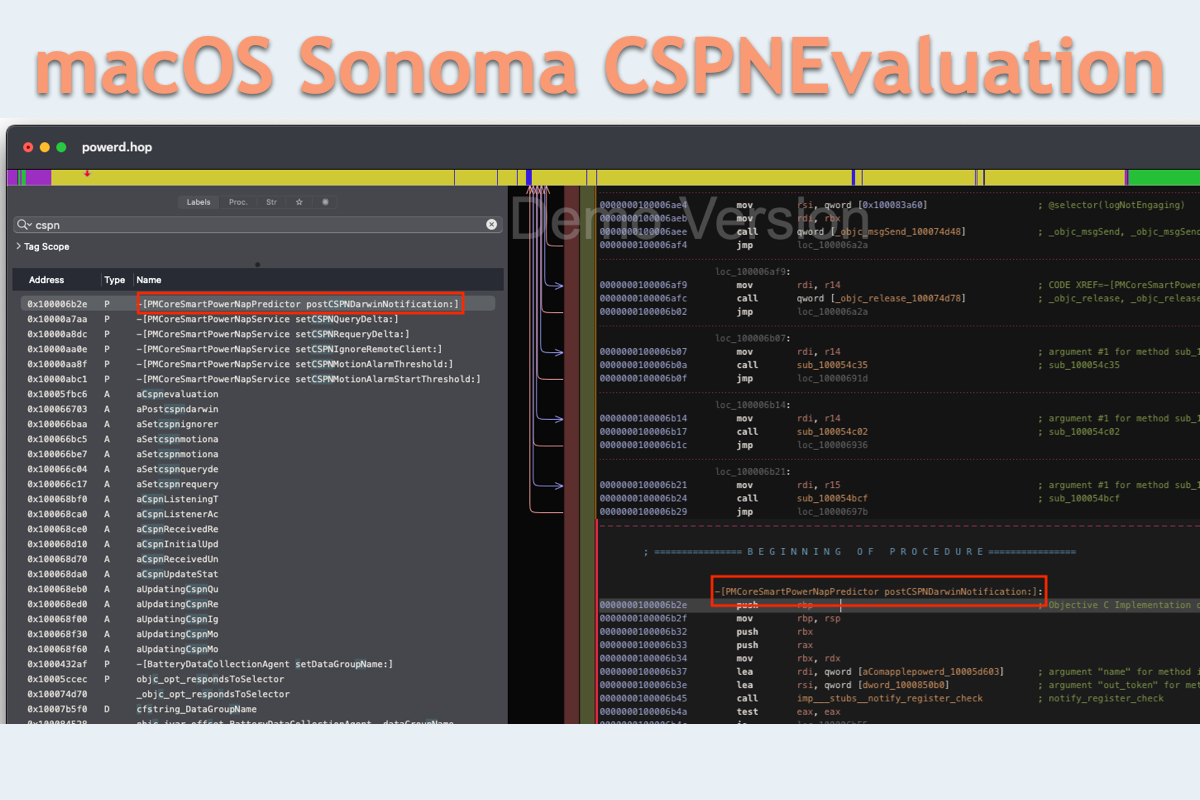The height and width of the screenshot is (800, 1200).
Task: Sort by the Type column header
Action: click(x=115, y=280)
